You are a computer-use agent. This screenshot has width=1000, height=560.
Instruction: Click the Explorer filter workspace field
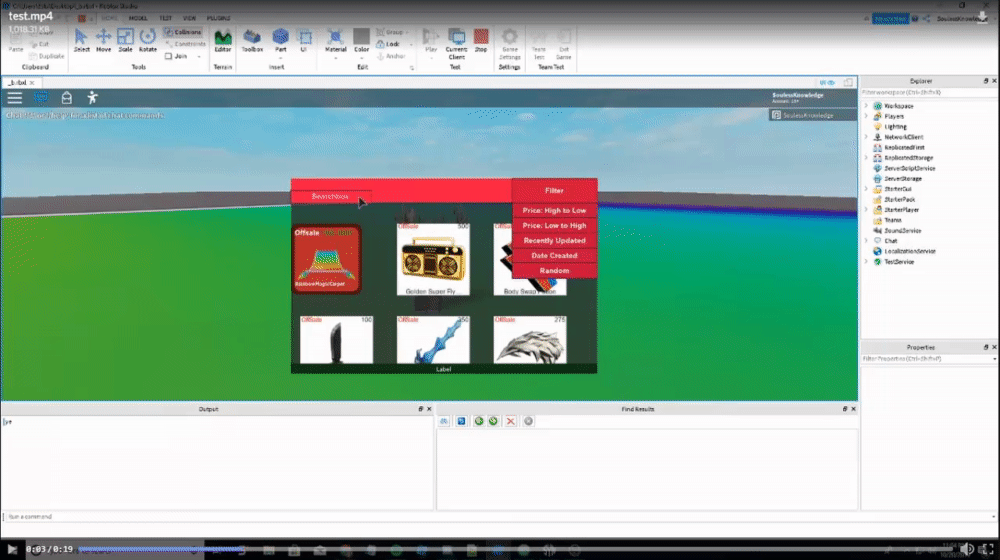(928, 92)
